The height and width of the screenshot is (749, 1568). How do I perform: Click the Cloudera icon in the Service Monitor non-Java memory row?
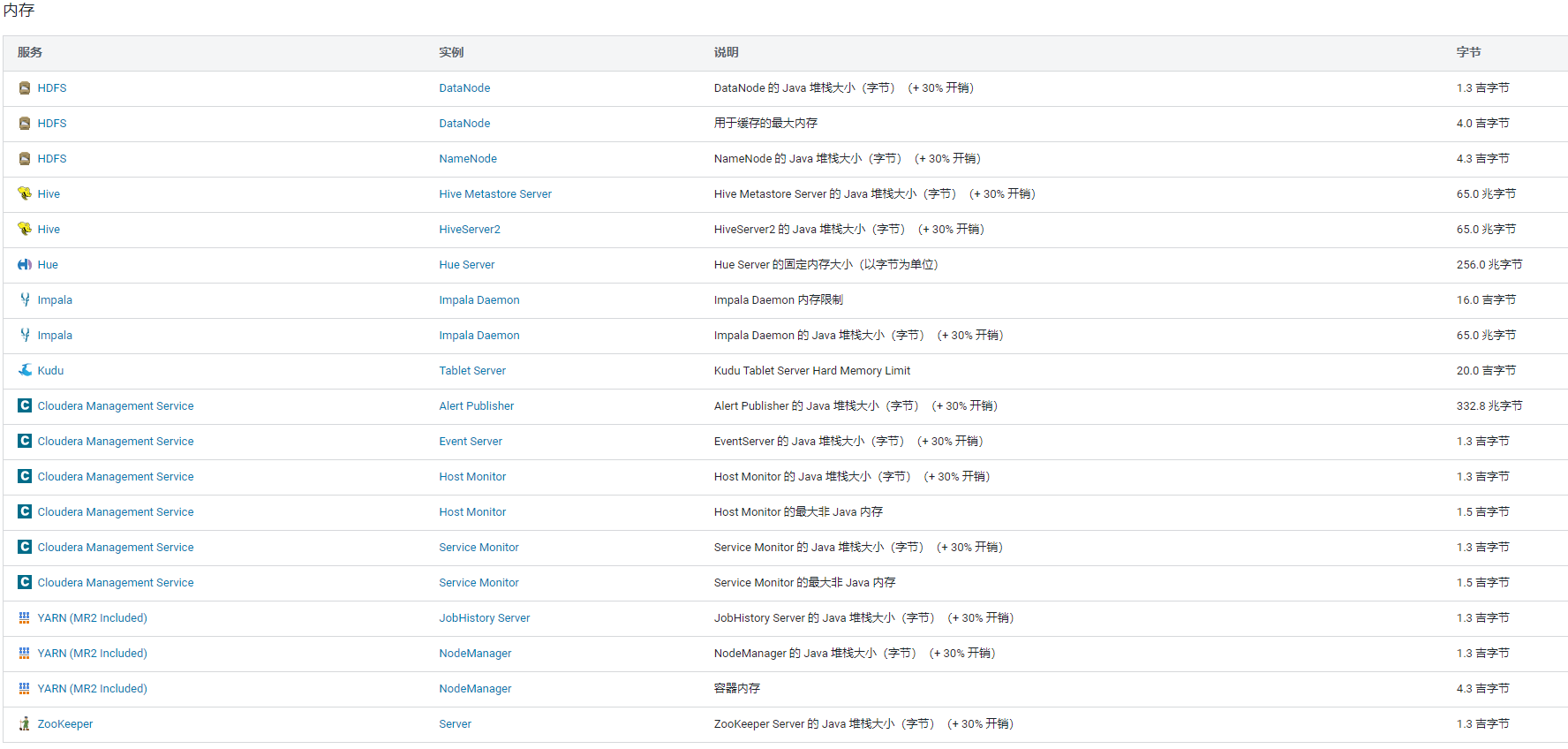pos(25,582)
